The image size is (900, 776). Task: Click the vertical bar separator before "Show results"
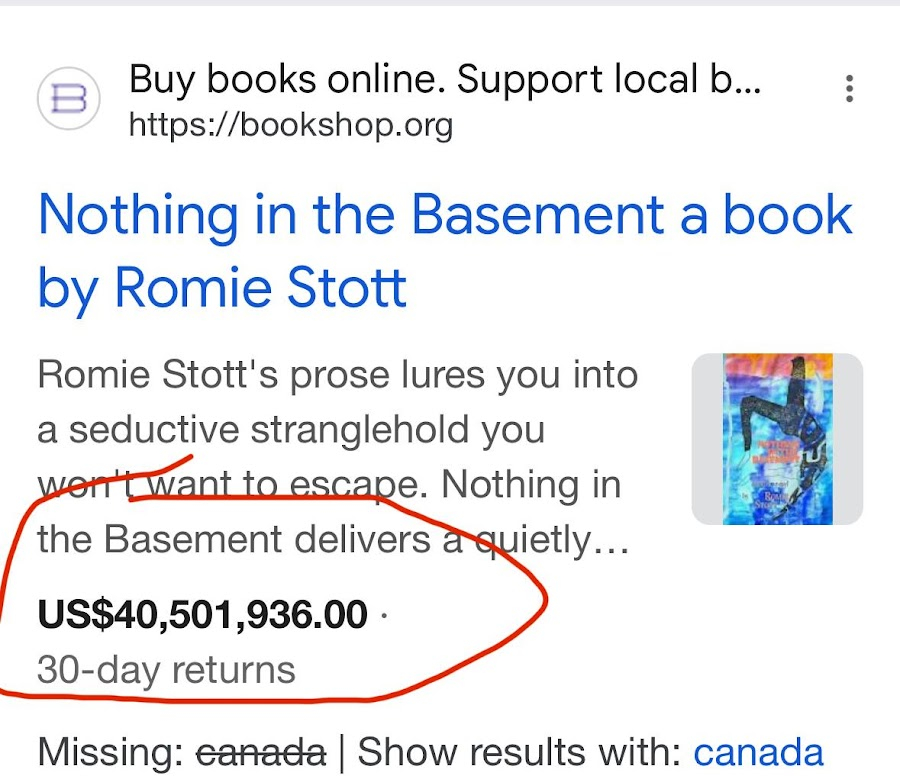pos(341,752)
